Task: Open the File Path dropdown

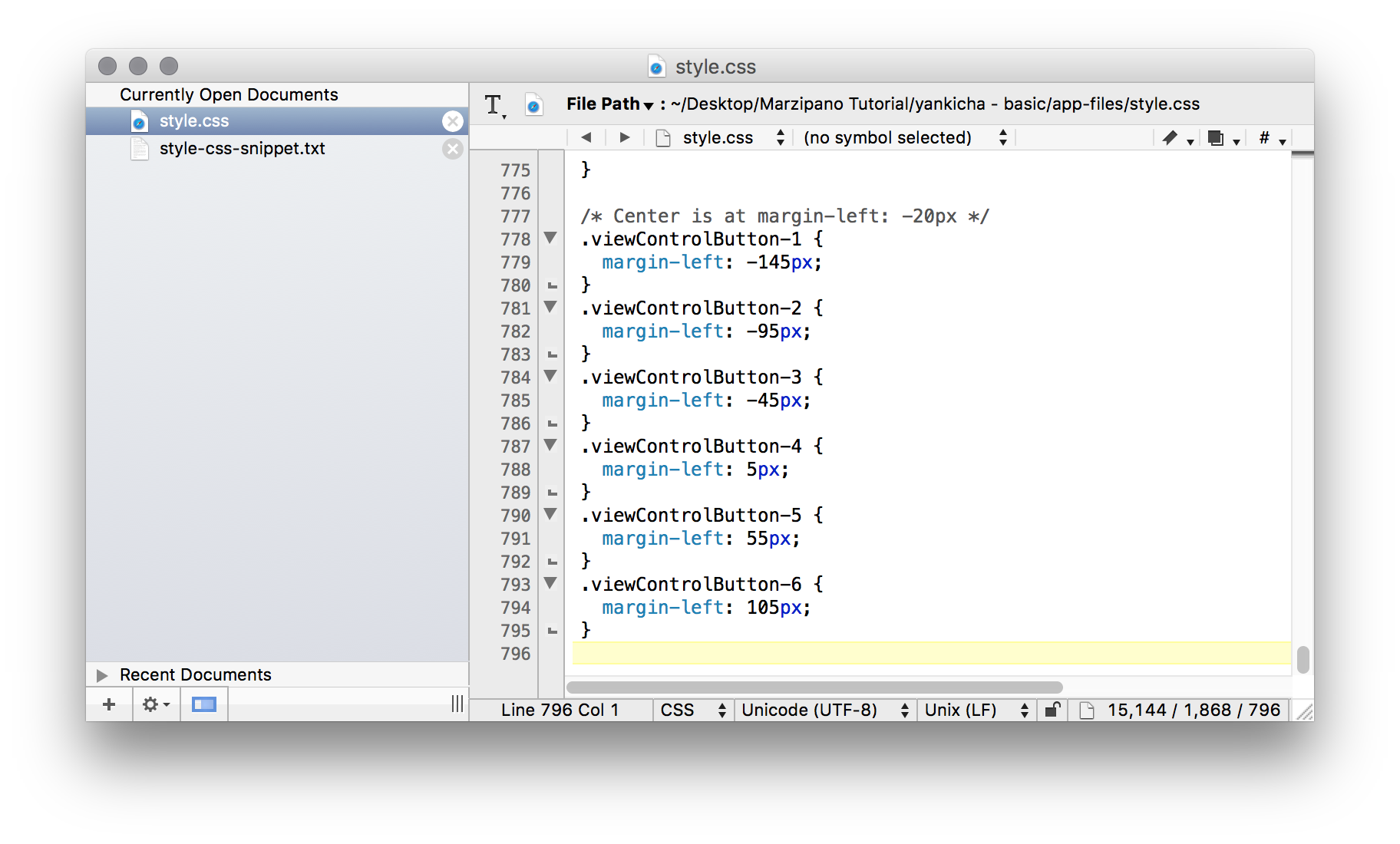Action: [x=610, y=104]
